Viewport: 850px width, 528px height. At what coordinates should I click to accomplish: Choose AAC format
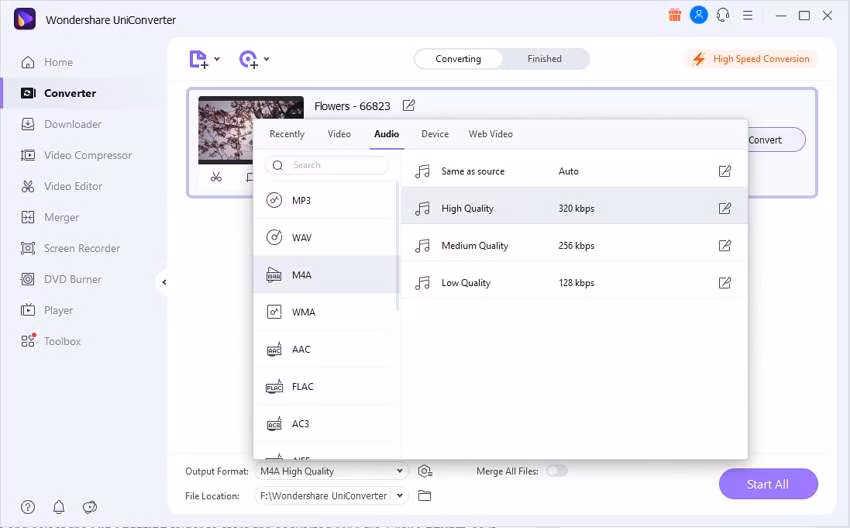(326, 349)
